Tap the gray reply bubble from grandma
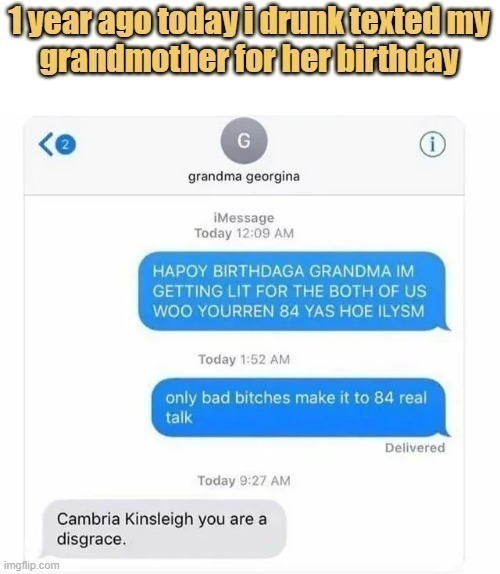Viewport: 500px width, 574px height. pos(164,529)
